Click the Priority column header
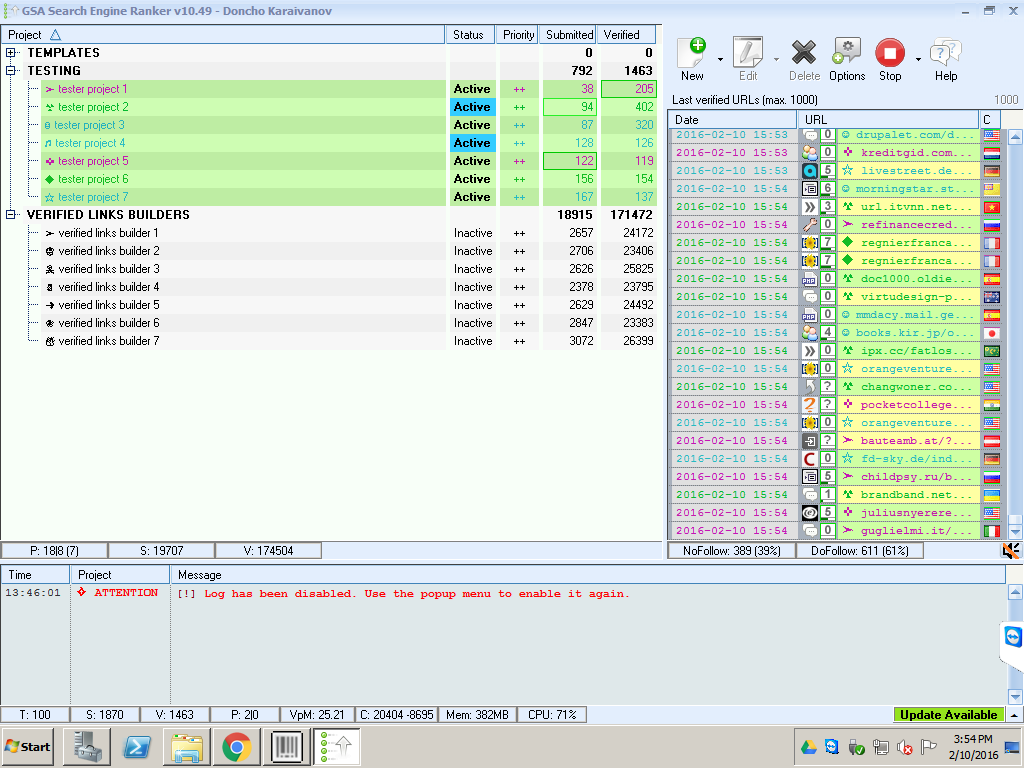 click(519, 35)
